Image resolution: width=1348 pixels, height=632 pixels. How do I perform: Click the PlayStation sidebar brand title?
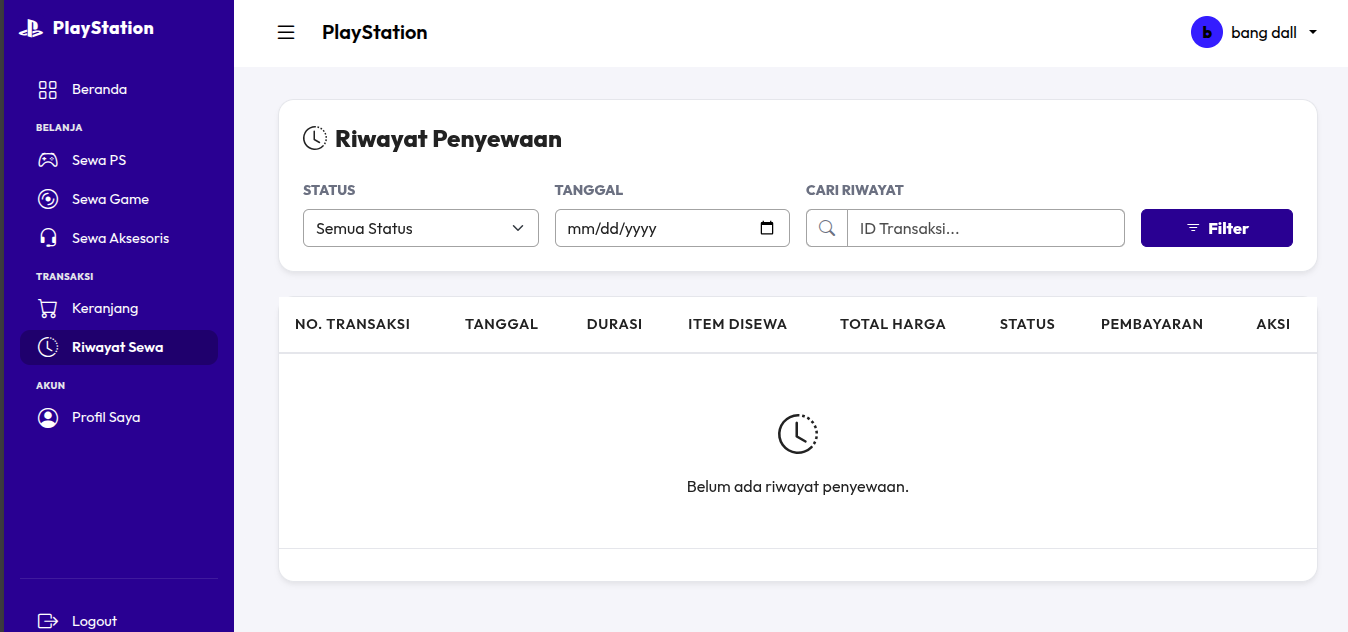[103, 28]
